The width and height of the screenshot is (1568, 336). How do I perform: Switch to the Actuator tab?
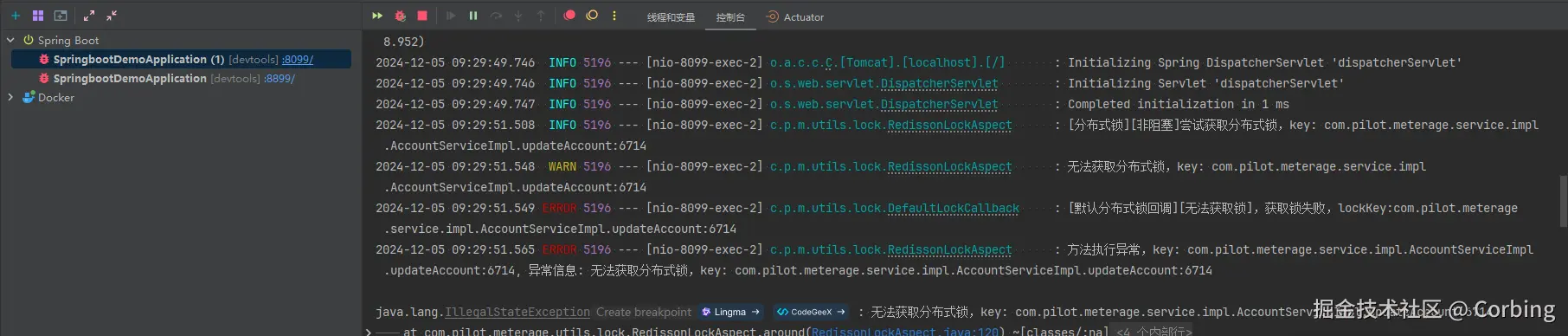coord(795,17)
